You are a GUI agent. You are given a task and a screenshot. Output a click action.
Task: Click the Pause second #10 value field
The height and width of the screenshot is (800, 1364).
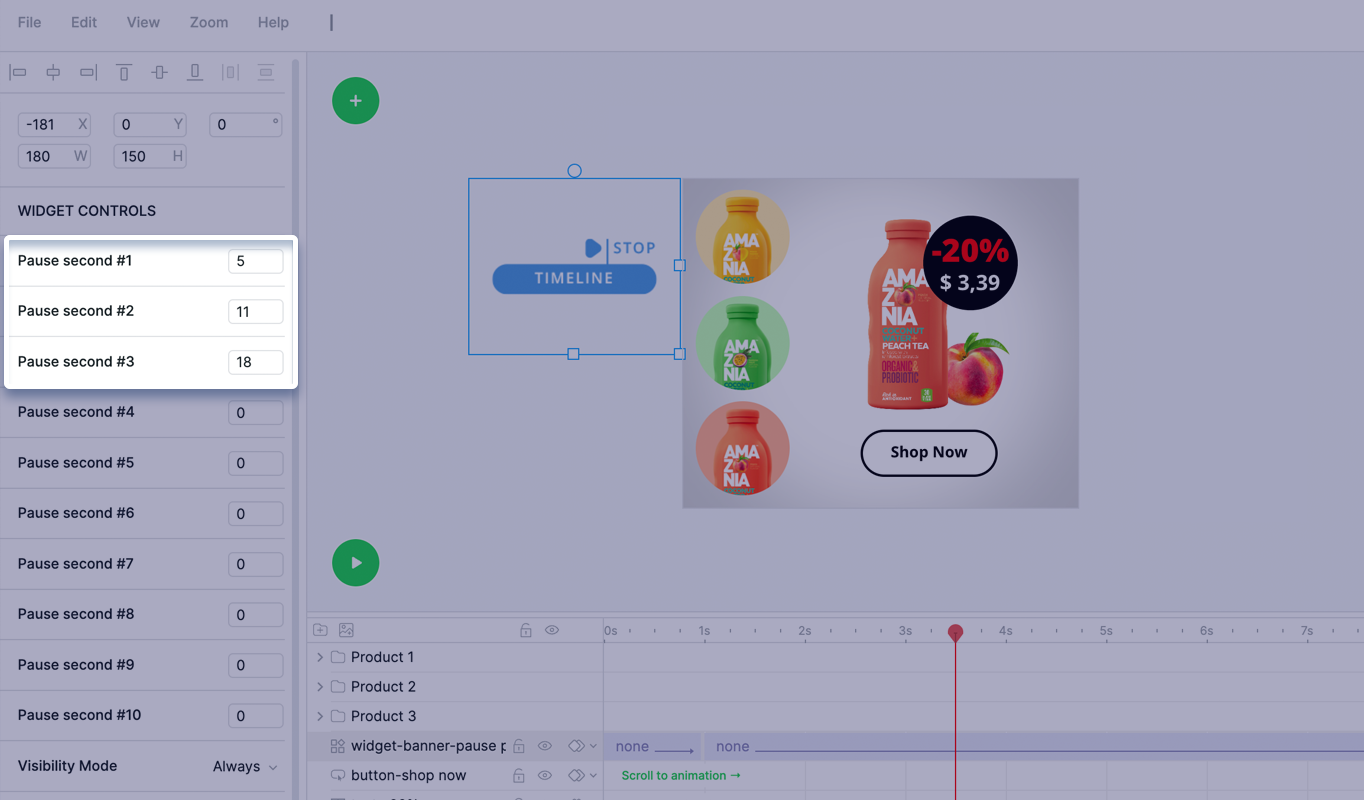255,716
